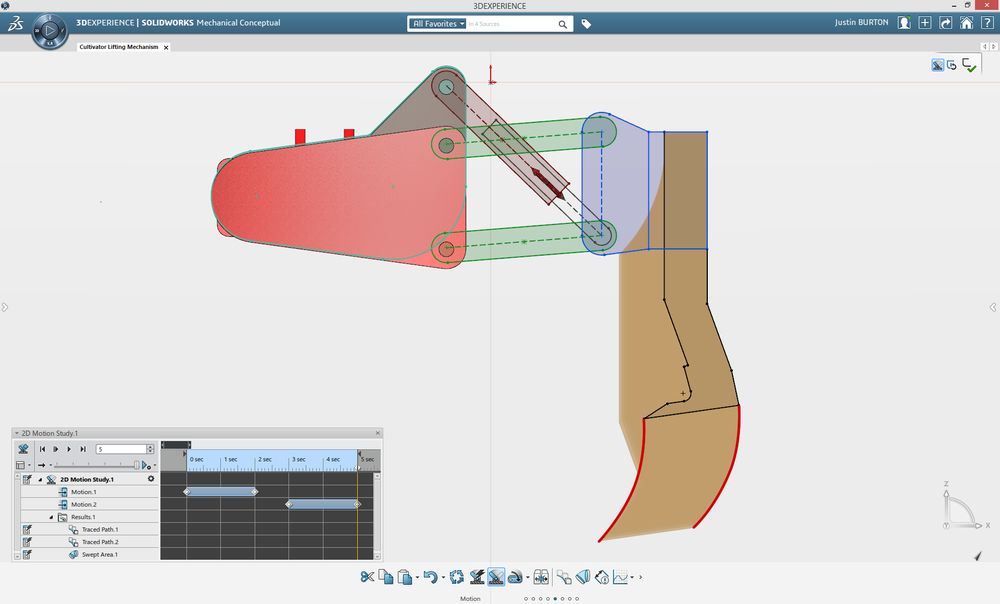This screenshot has width=1000, height=604.
Task: Click the playback speed slider handle
Action: click(137, 465)
